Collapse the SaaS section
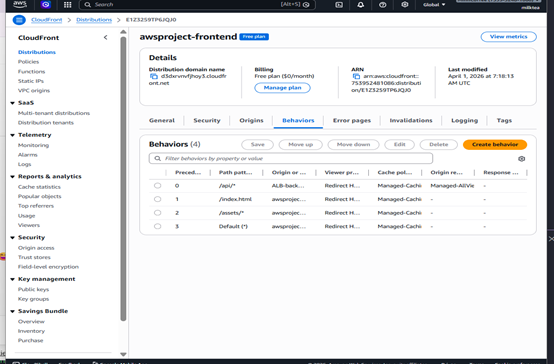The height and width of the screenshot is (364, 554). (x=12, y=103)
